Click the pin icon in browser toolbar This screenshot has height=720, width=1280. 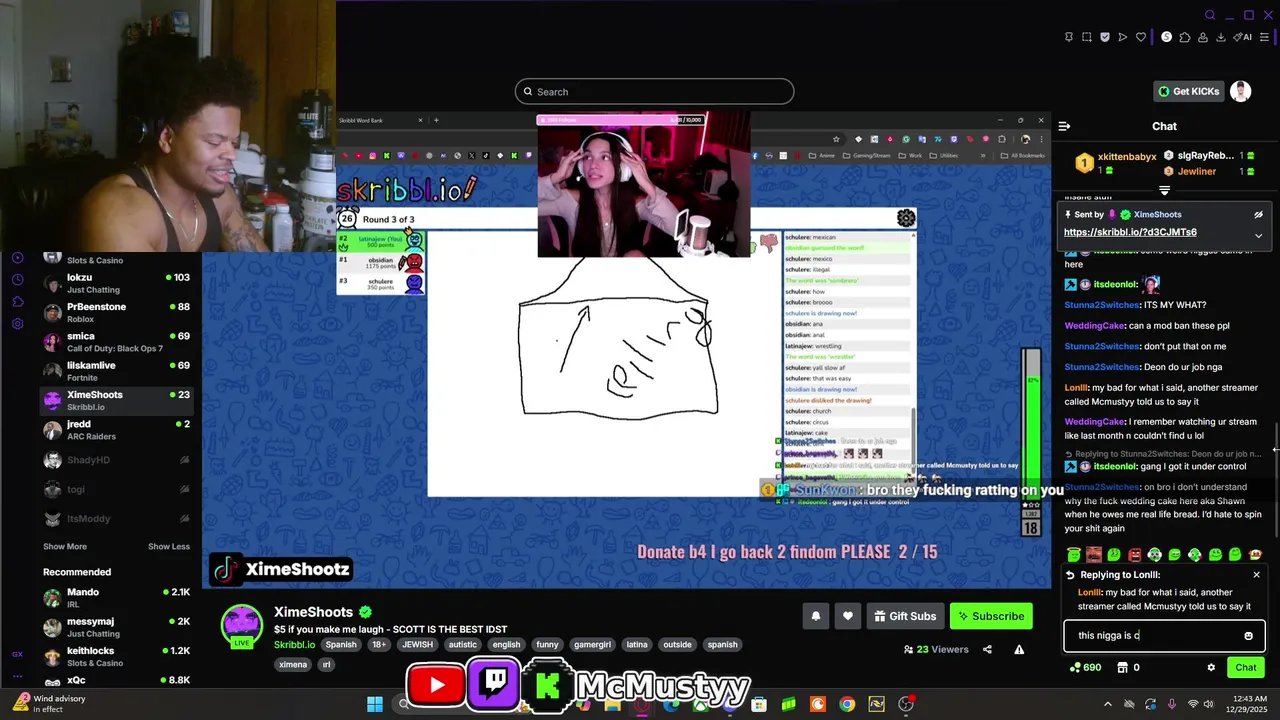1069,37
